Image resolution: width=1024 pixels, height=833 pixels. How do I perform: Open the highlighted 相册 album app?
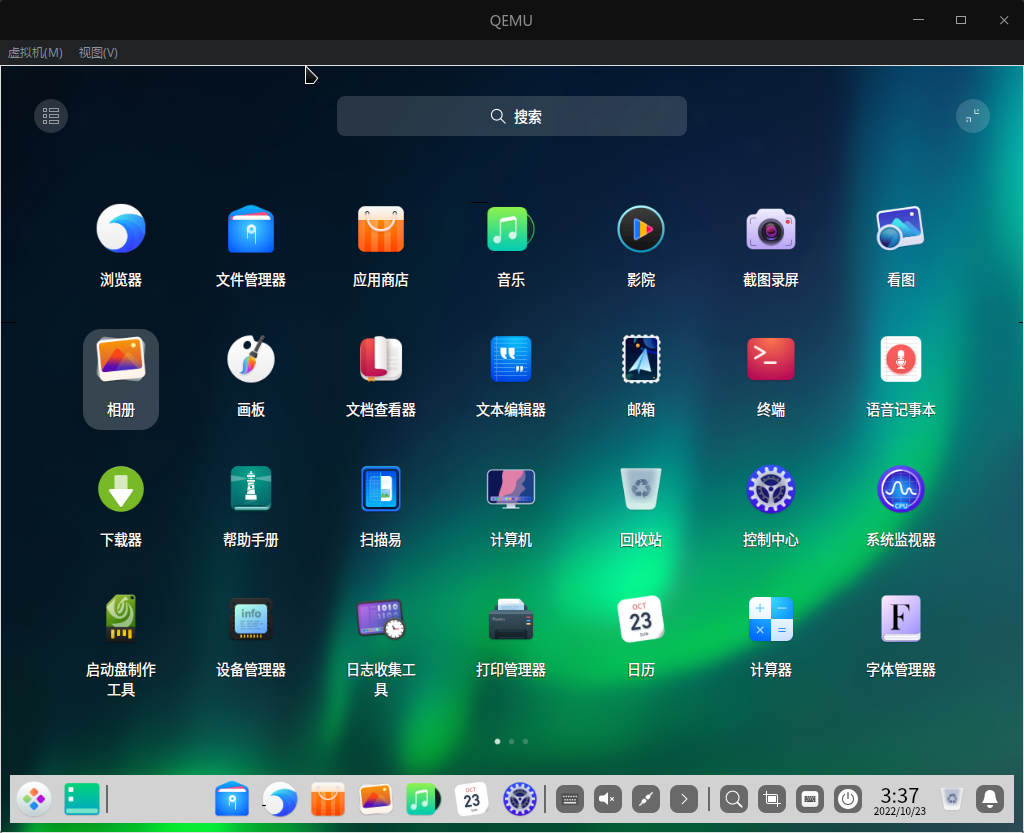121,379
